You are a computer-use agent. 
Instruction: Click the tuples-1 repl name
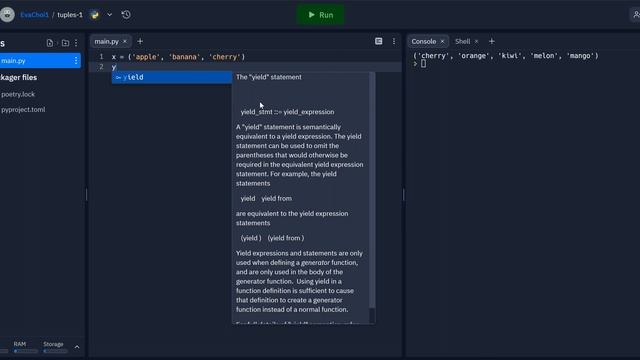[x=70, y=15]
